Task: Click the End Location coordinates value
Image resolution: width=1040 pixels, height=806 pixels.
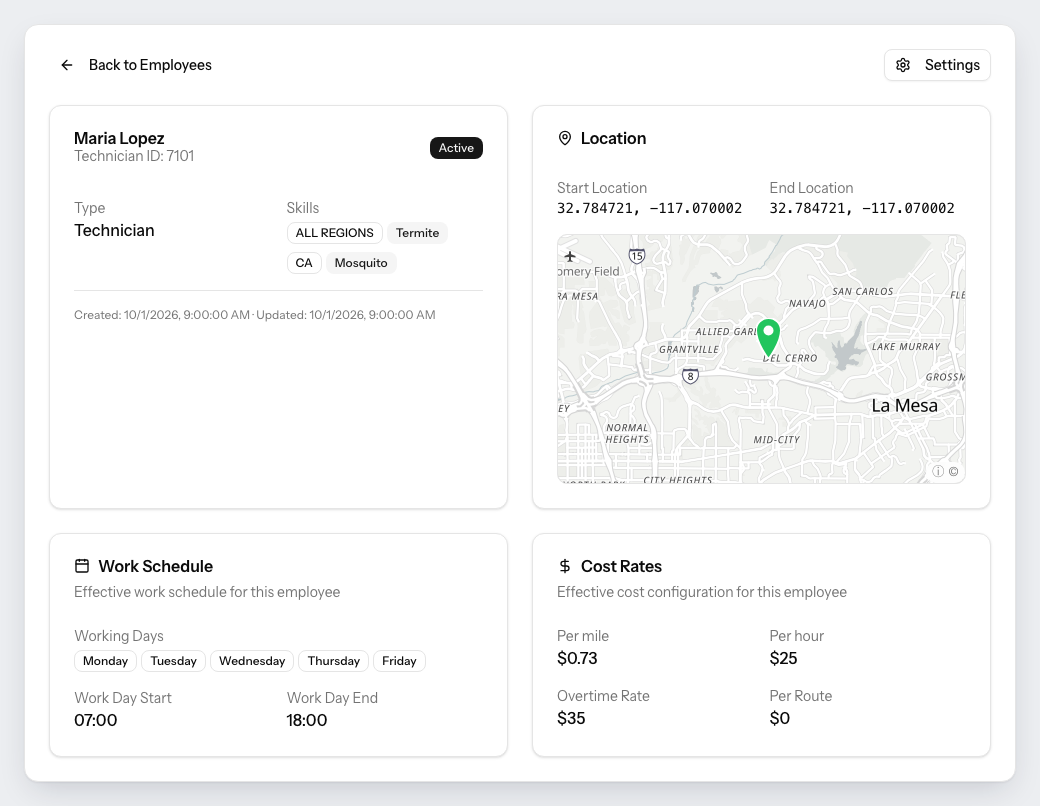Action: pos(862,208)
